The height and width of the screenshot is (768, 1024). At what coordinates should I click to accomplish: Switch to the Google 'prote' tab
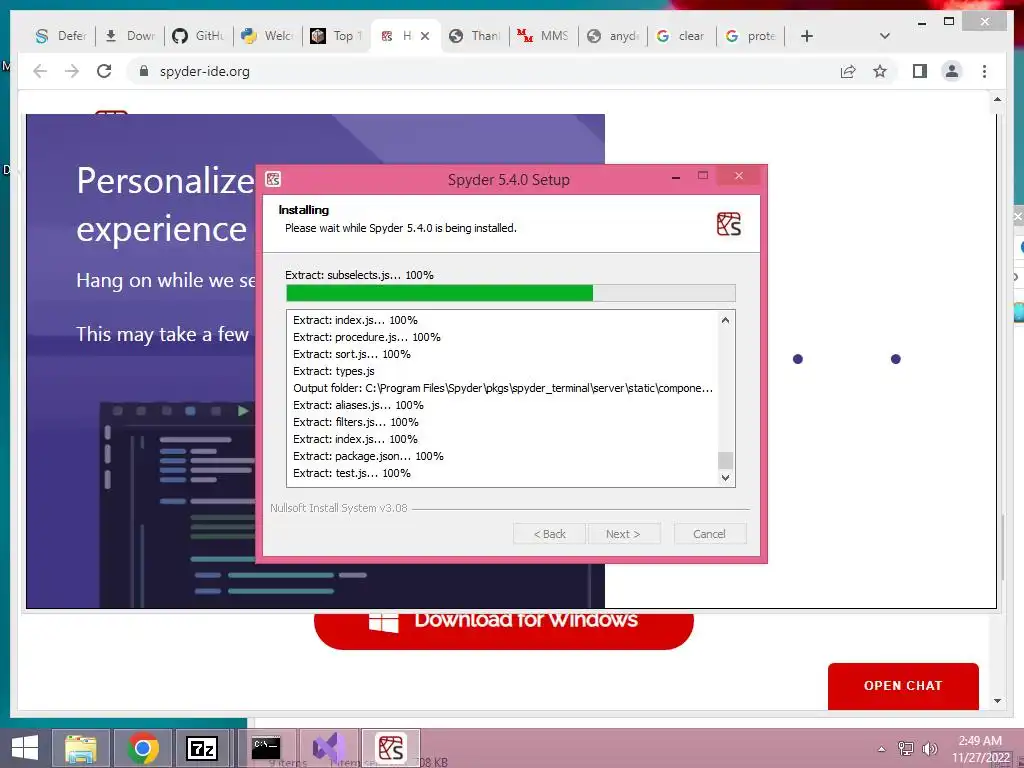coord(750,36)
